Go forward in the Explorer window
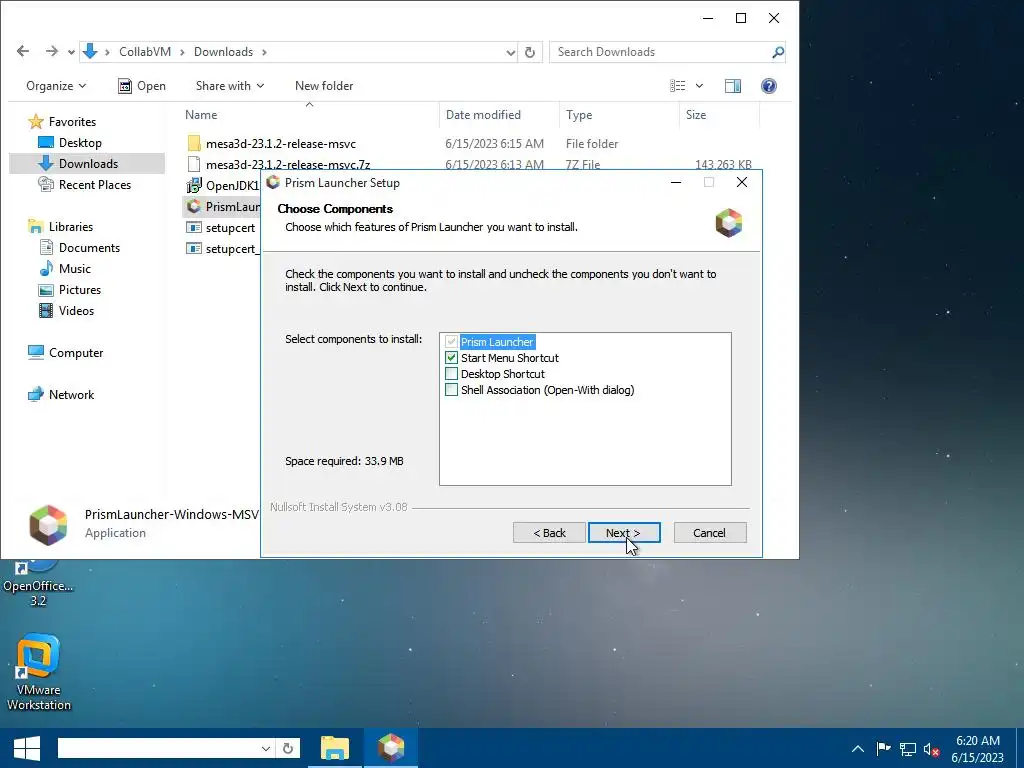 (x=51, y=52)
